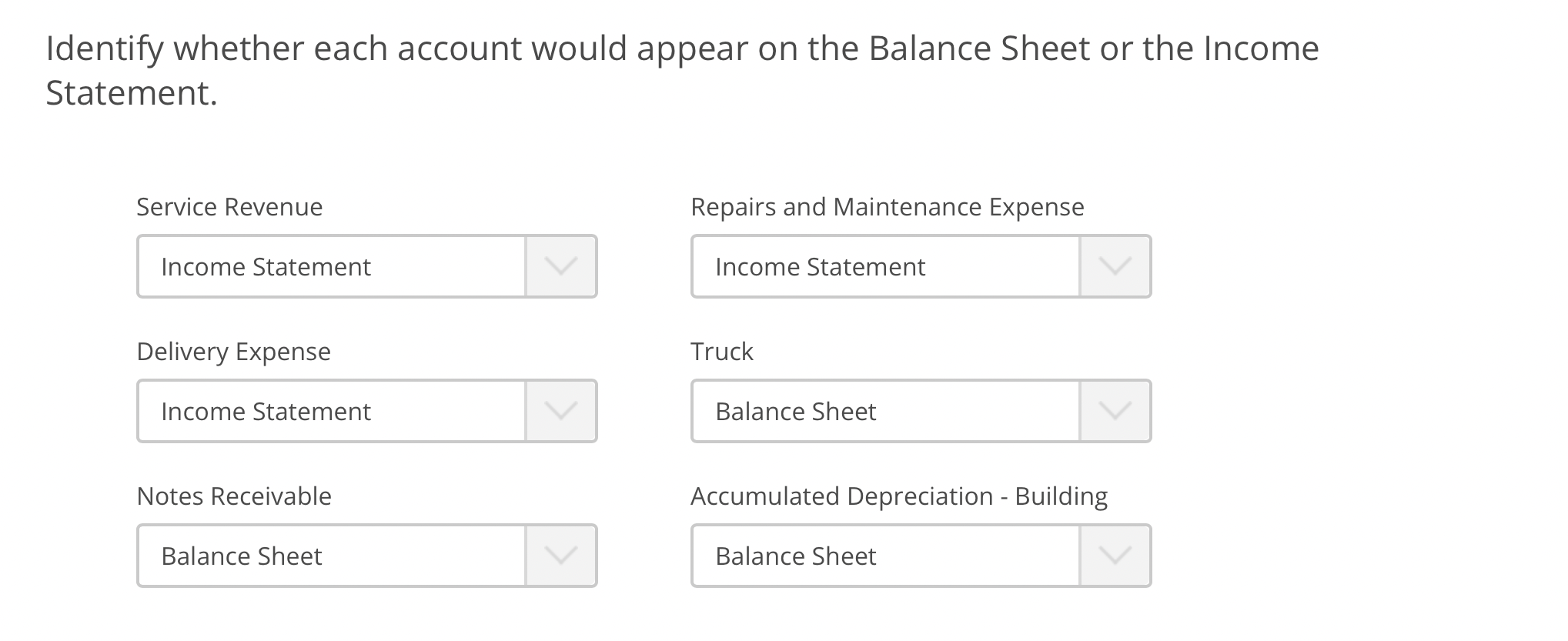Click the chevron arrow beside Service Revenue selection
Screen dimensions: 1568x641
pyautogui.click(x=561, y=266)
